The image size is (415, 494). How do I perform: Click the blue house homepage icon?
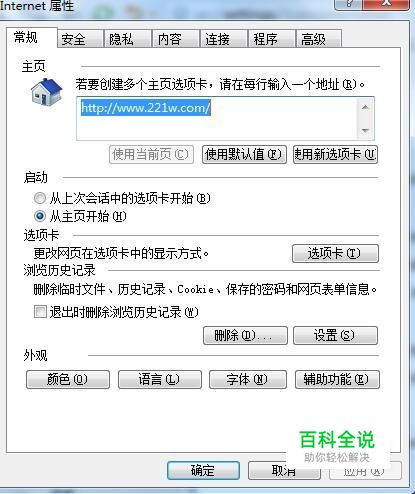click(47, 92)
